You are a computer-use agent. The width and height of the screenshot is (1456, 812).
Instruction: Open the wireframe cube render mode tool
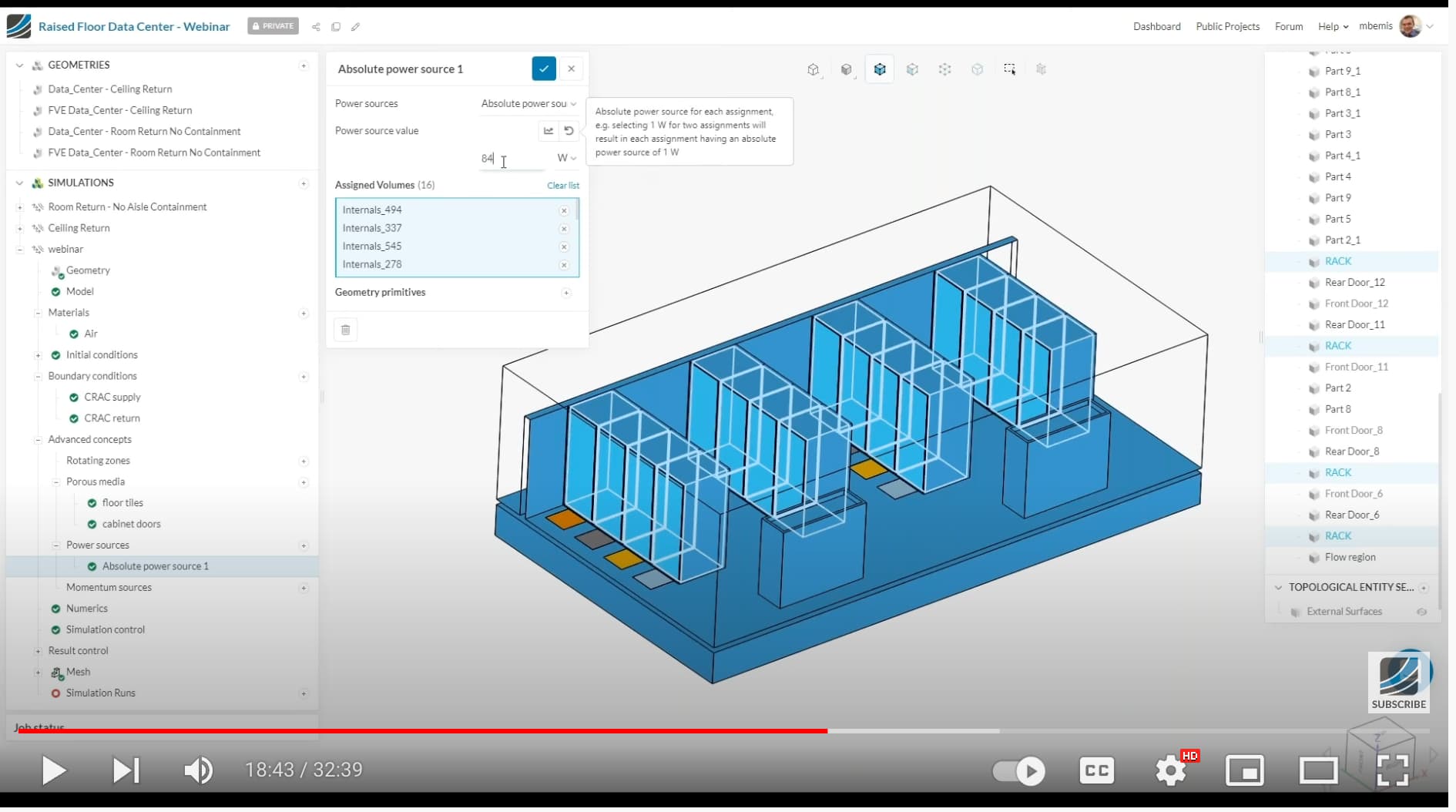(x=814, y=69)
